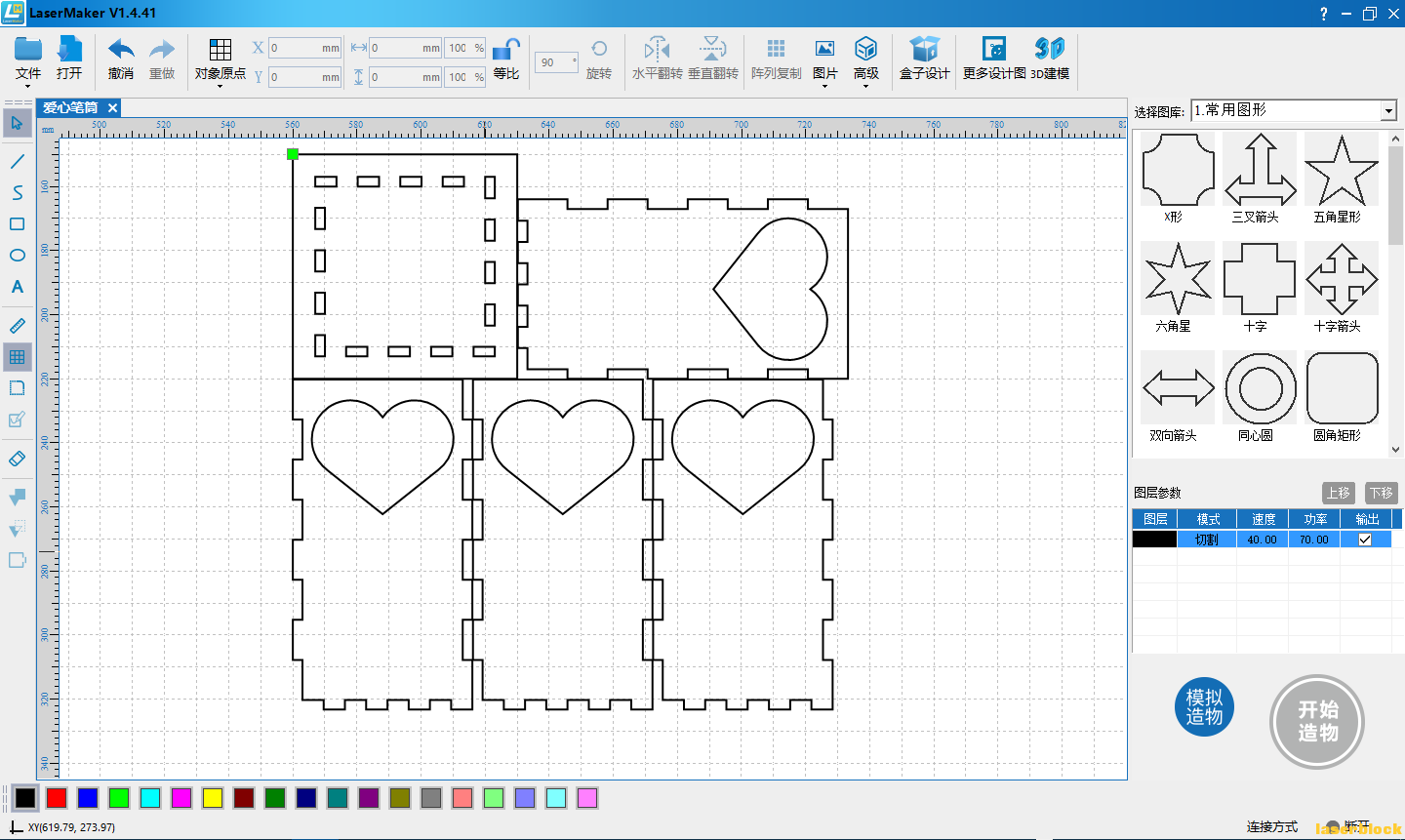Select the magenta color swatch

[x=181, y=798]
